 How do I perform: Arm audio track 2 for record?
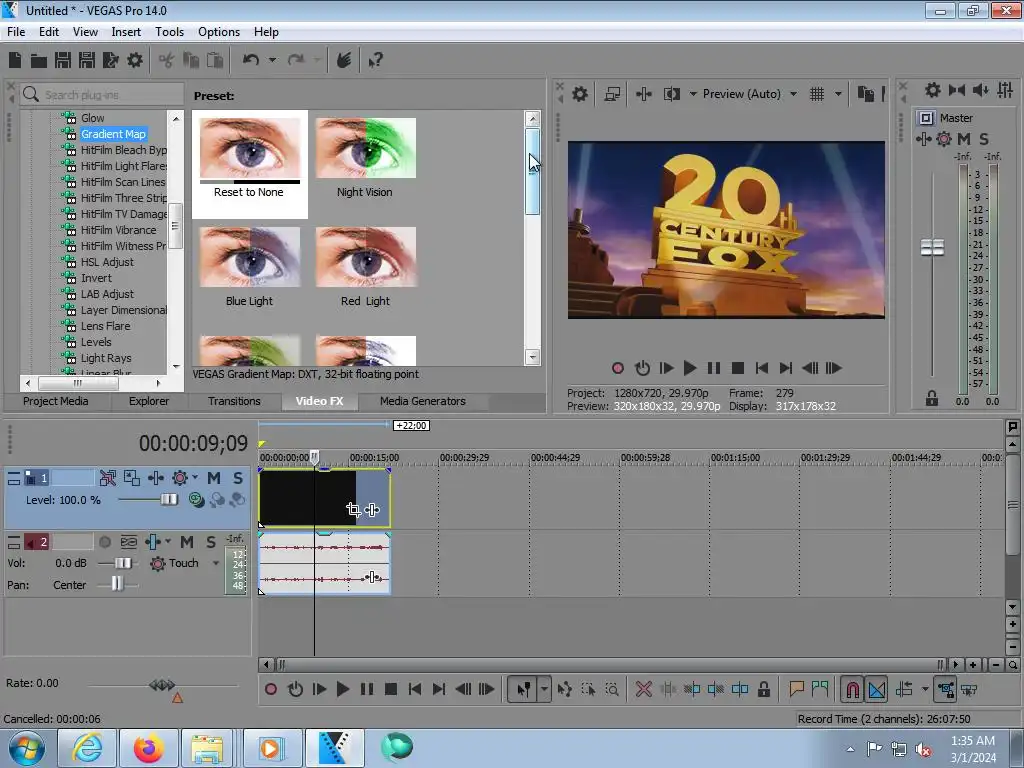click(x=104, y=542)
